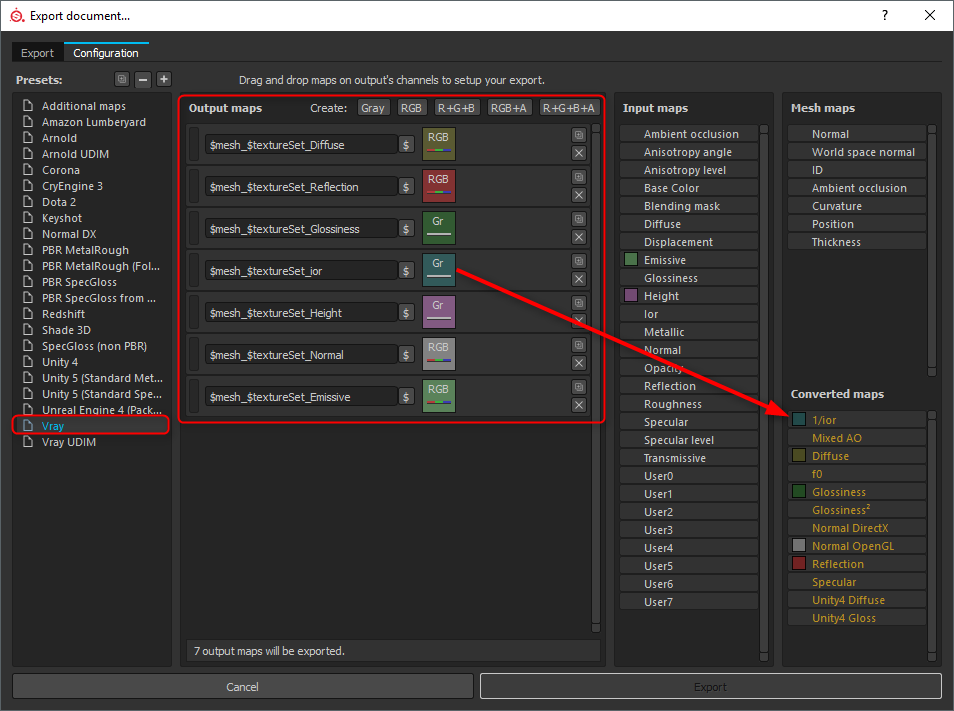Duplicate the Normal output map row
The width and height of the screenshot is (954, 711).
click(x=579, y=345)
